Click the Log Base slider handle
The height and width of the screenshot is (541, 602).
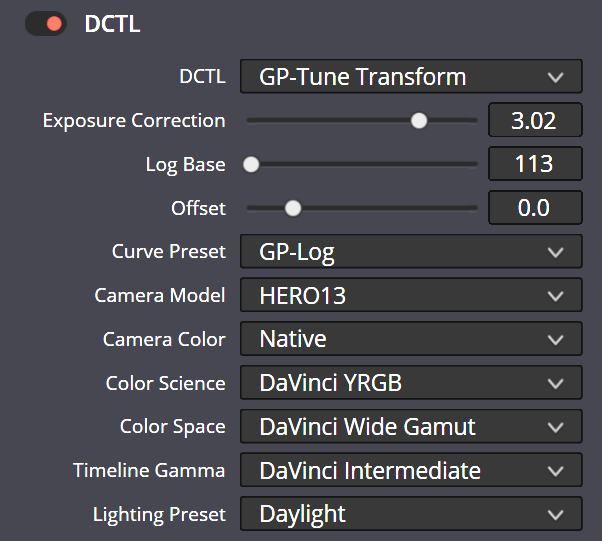point(252,165)
